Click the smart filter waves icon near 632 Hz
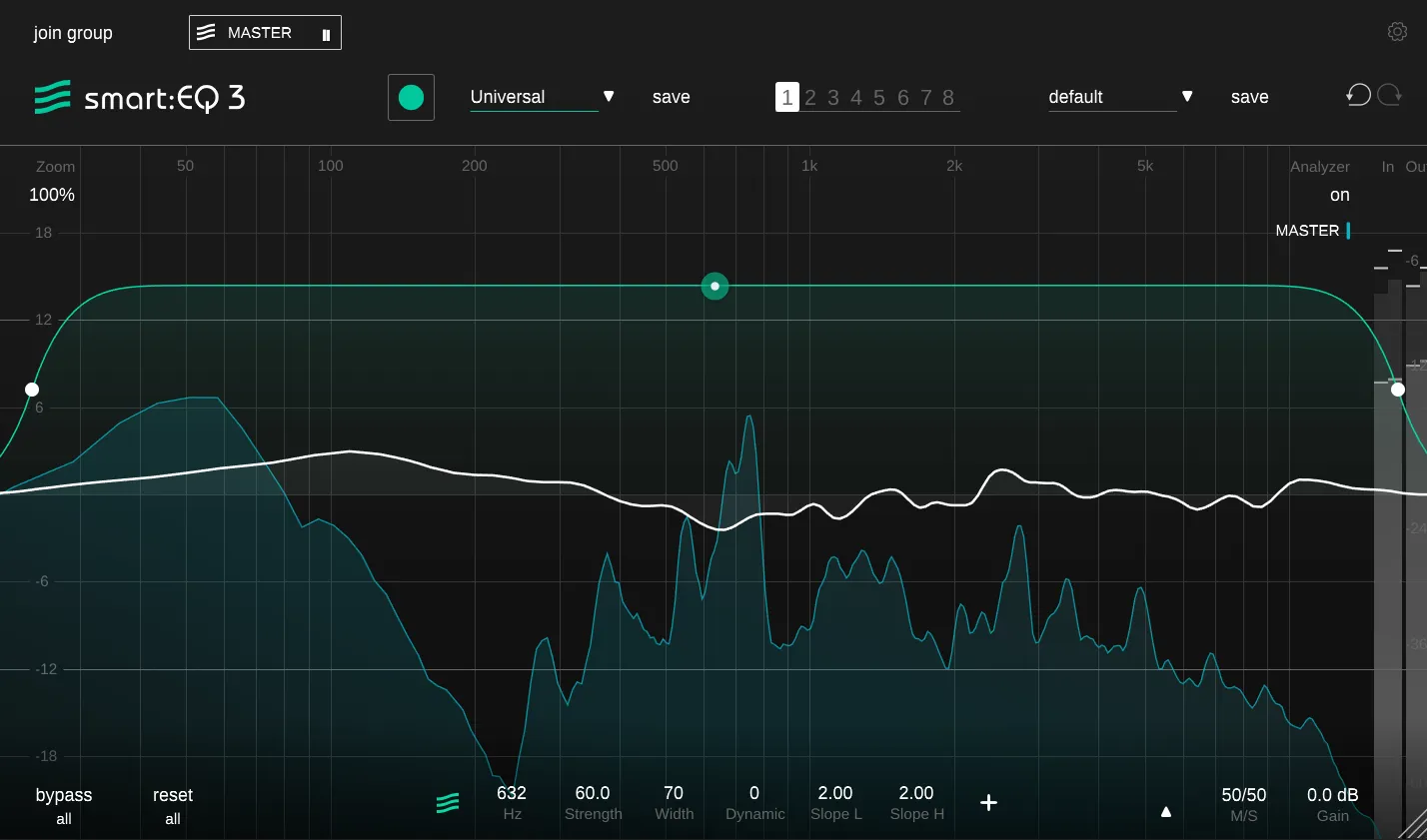This screenshot has width=1427, height=840. coord(448,803)
